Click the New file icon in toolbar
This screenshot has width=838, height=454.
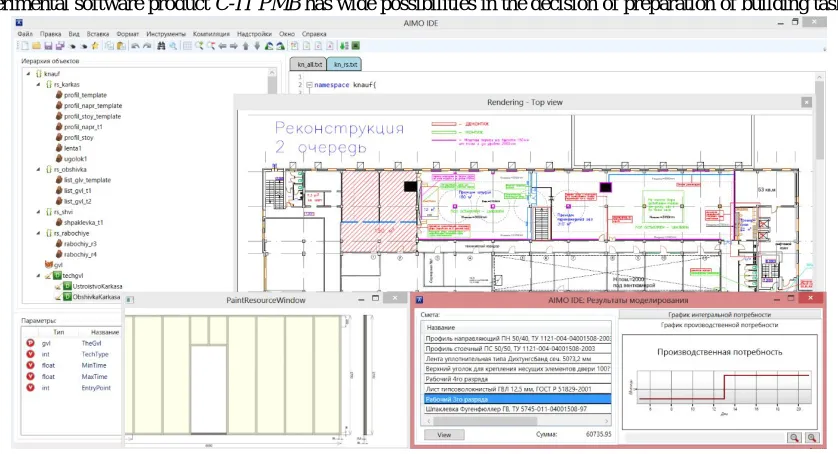(25, 46)
